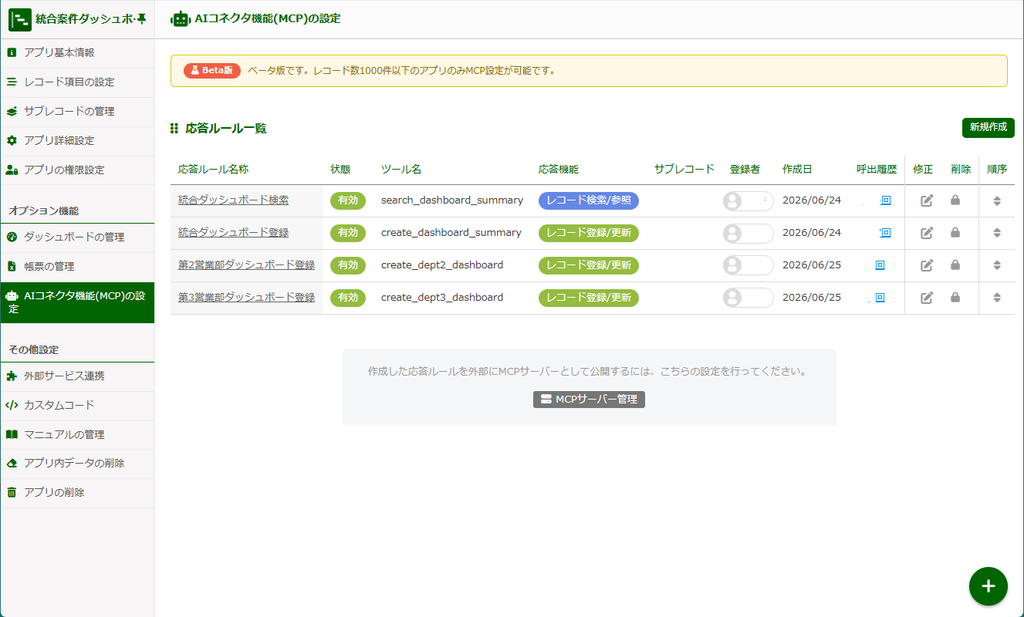Open the 統合ダッシュボード検索 rule link

click(233, 200)
